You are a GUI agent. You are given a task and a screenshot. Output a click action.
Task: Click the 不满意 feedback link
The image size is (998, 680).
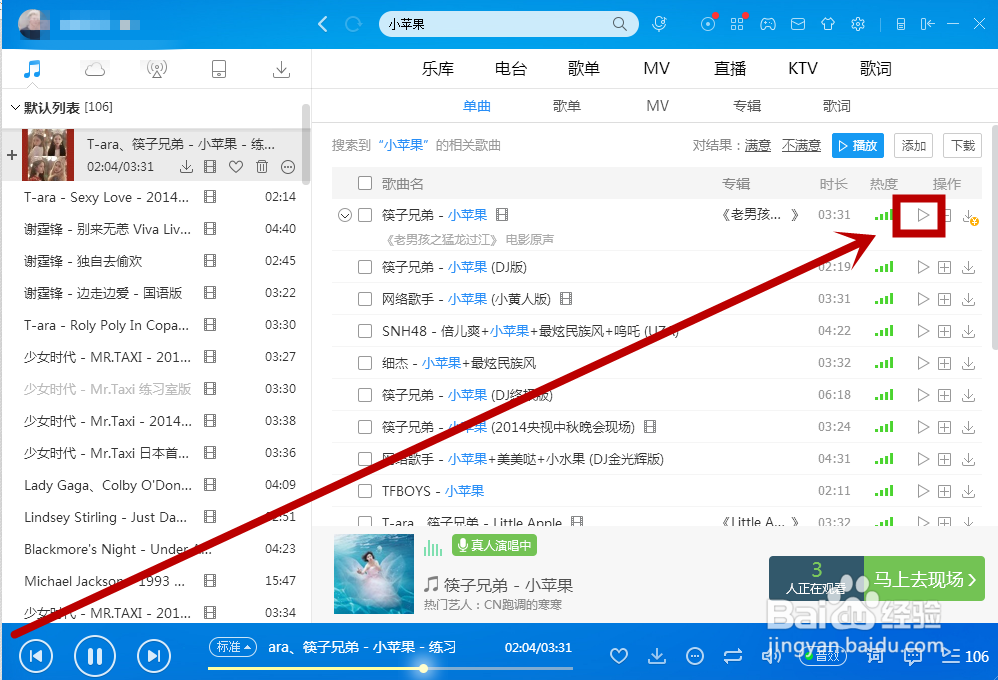point(801,146)
